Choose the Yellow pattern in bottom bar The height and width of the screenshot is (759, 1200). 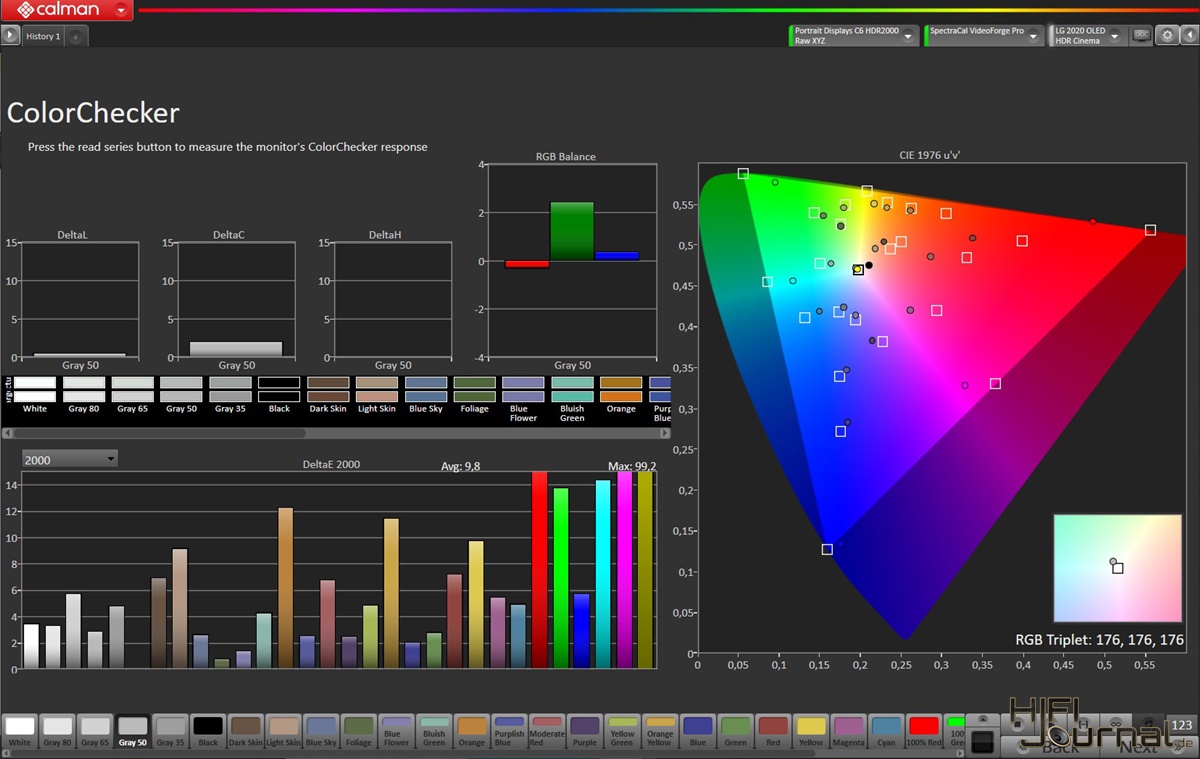pos(810,731)
